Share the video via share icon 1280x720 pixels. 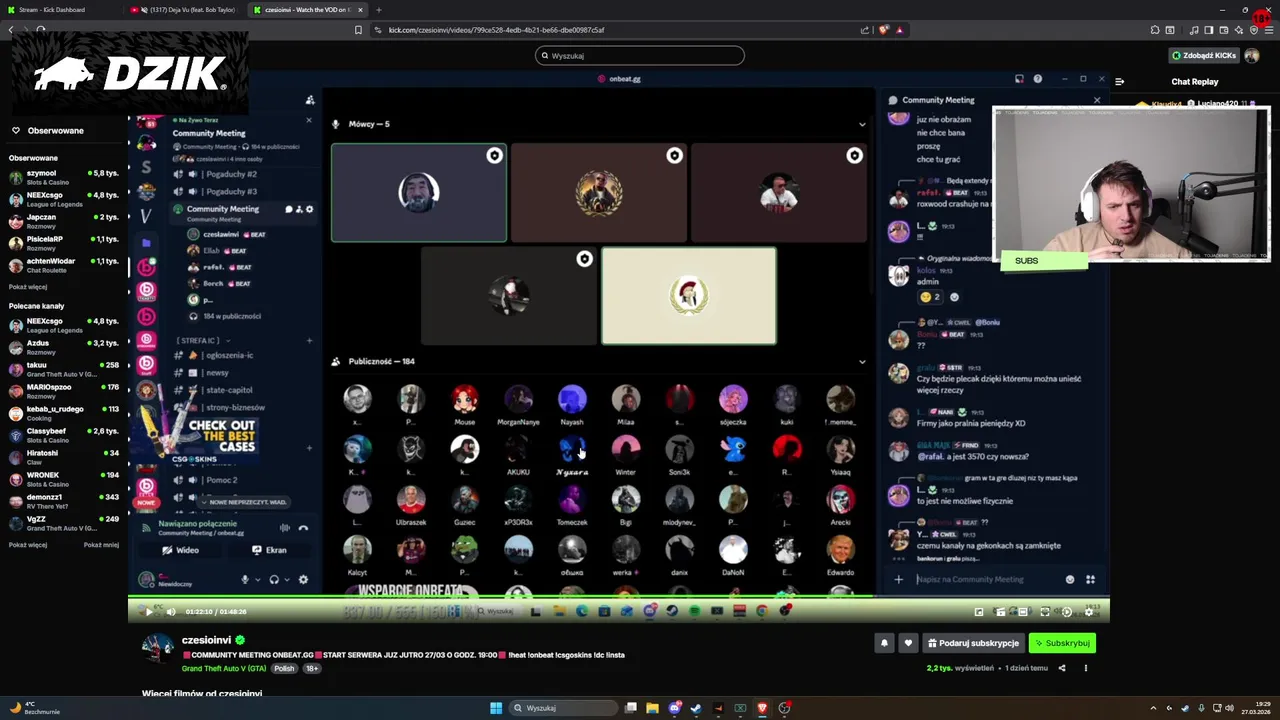click(1062, 668)
